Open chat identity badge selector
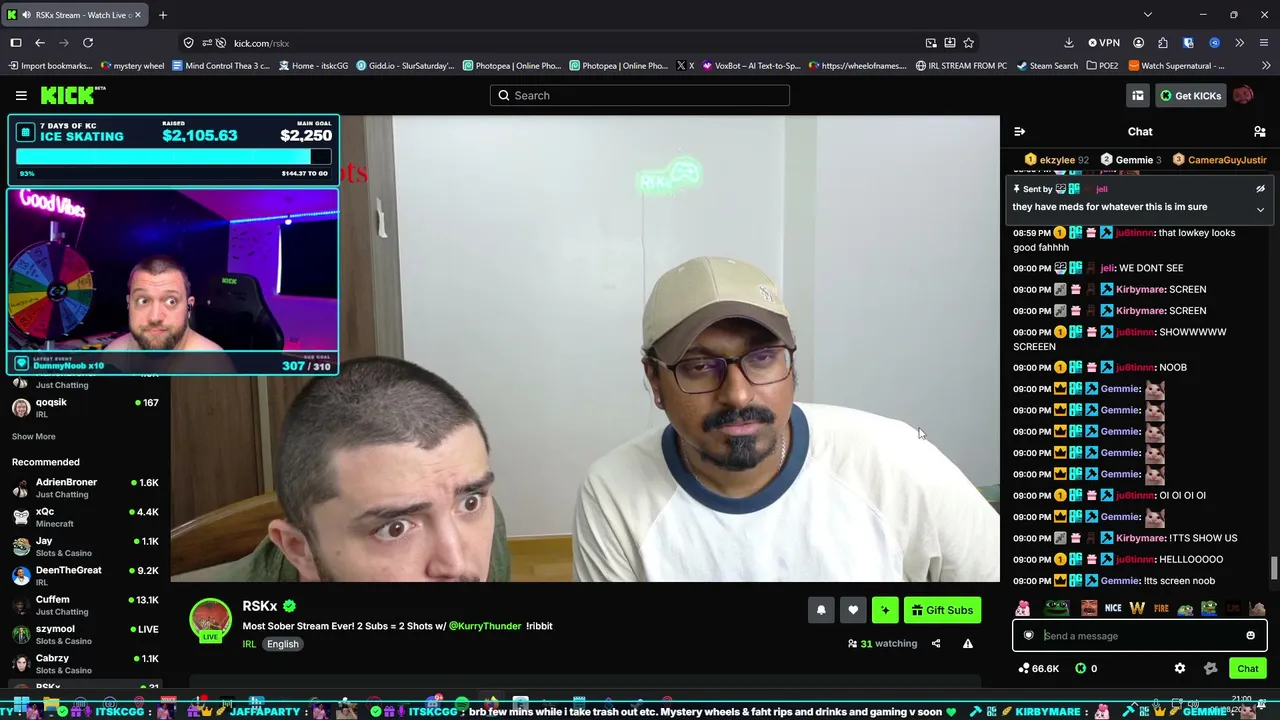The width and height of the screenshot is (1280, 720). (x=1028, y=636)
